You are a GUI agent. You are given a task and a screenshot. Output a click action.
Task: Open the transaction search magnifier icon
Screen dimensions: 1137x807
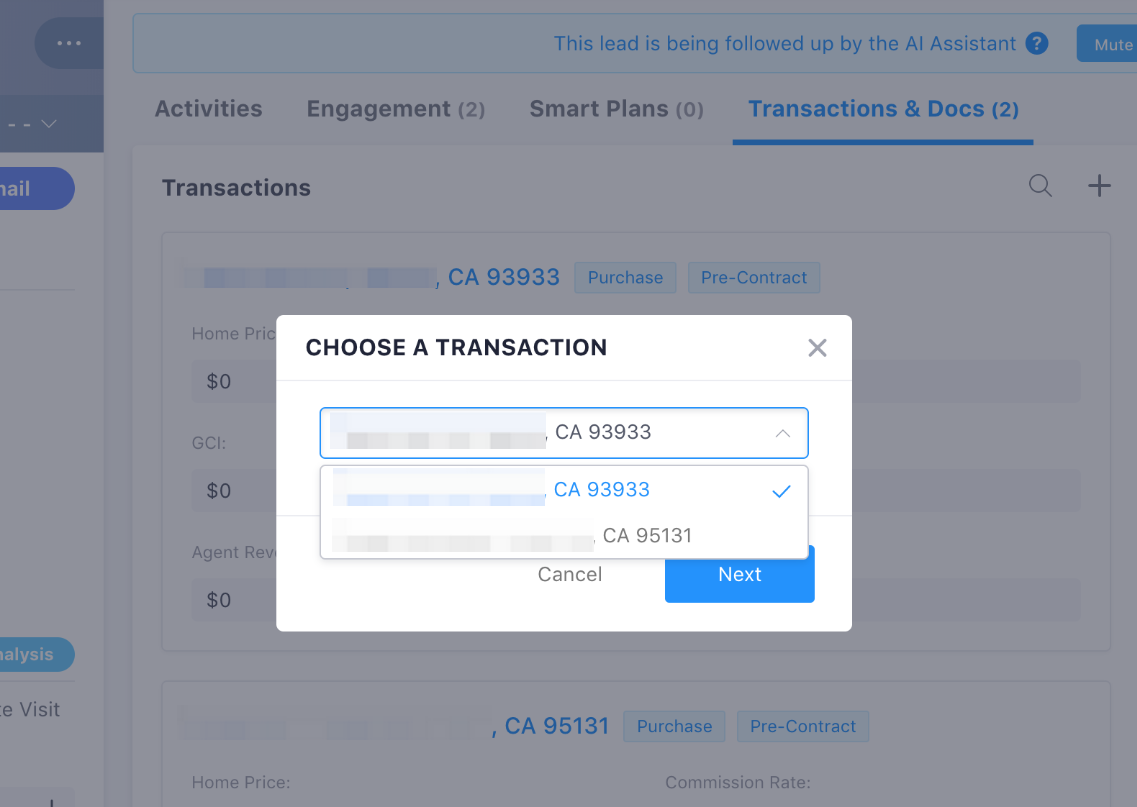click(x=1040, y=186)
